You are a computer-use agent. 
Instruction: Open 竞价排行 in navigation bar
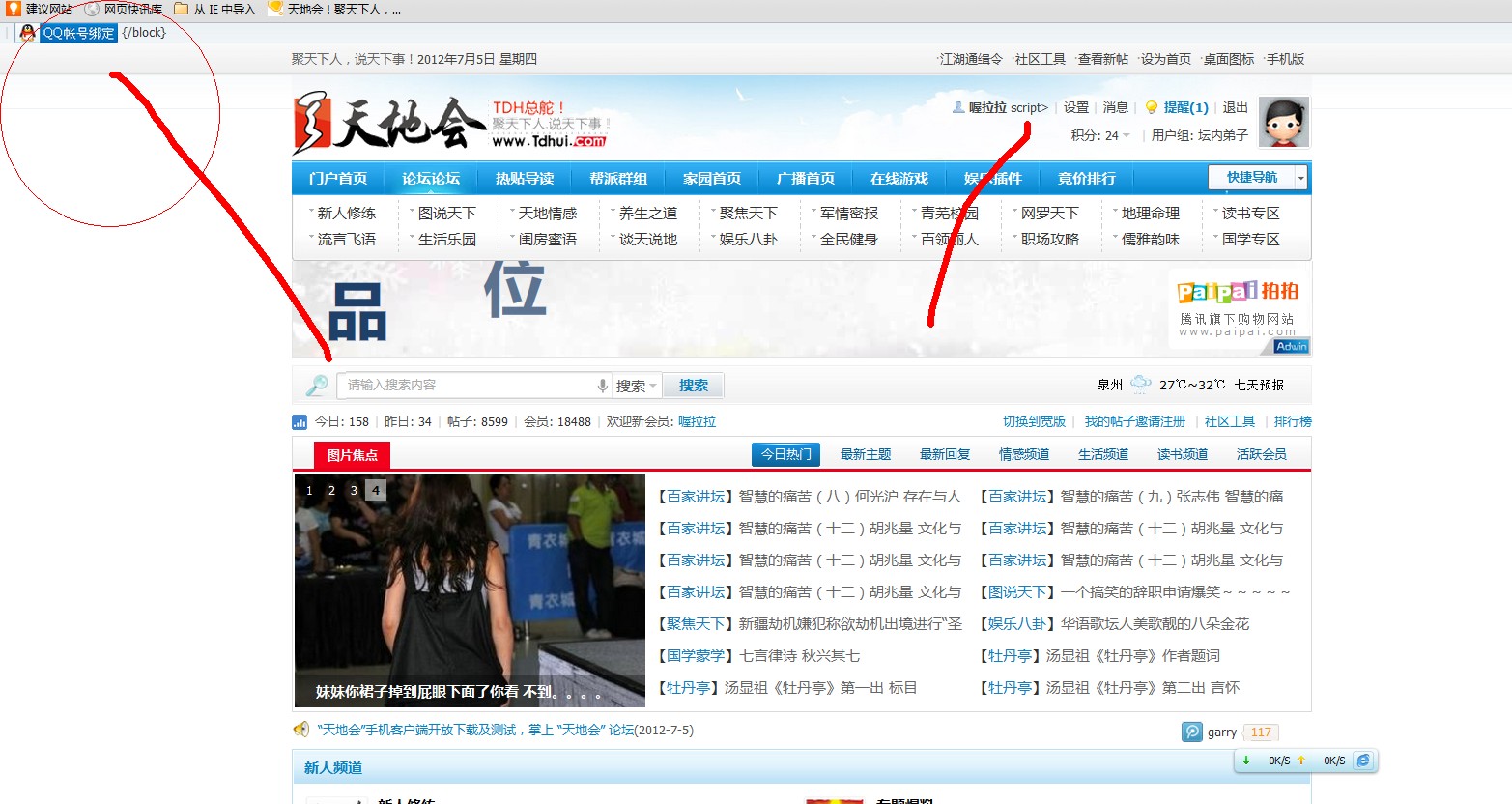(x=1086, y=179)
